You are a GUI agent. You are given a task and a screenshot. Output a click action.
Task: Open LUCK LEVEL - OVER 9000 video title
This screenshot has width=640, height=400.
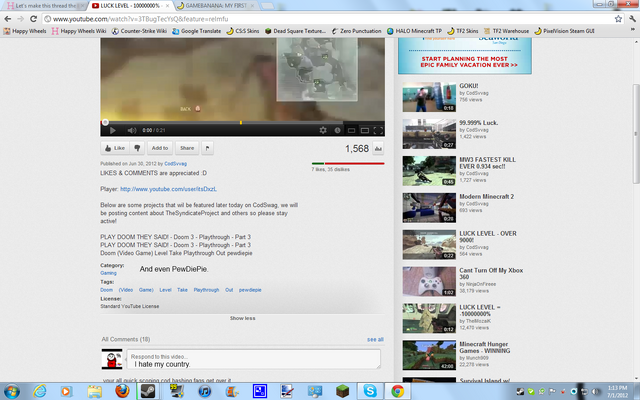point(488,237)
